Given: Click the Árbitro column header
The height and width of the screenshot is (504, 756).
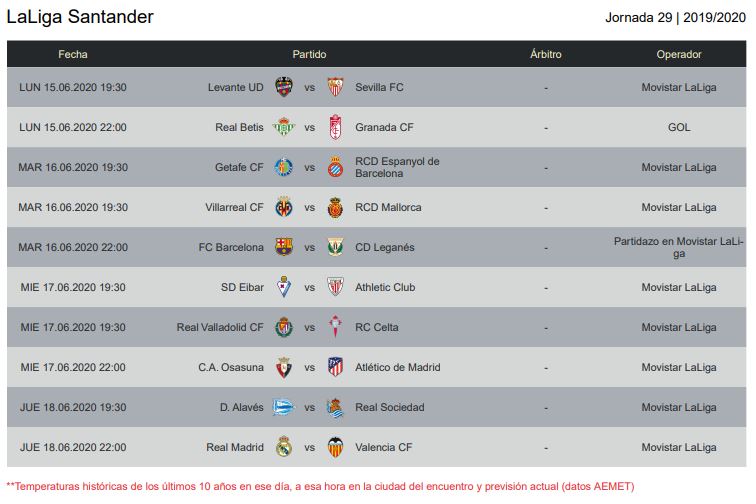Looking at the screenshot, I should (546, 54).
